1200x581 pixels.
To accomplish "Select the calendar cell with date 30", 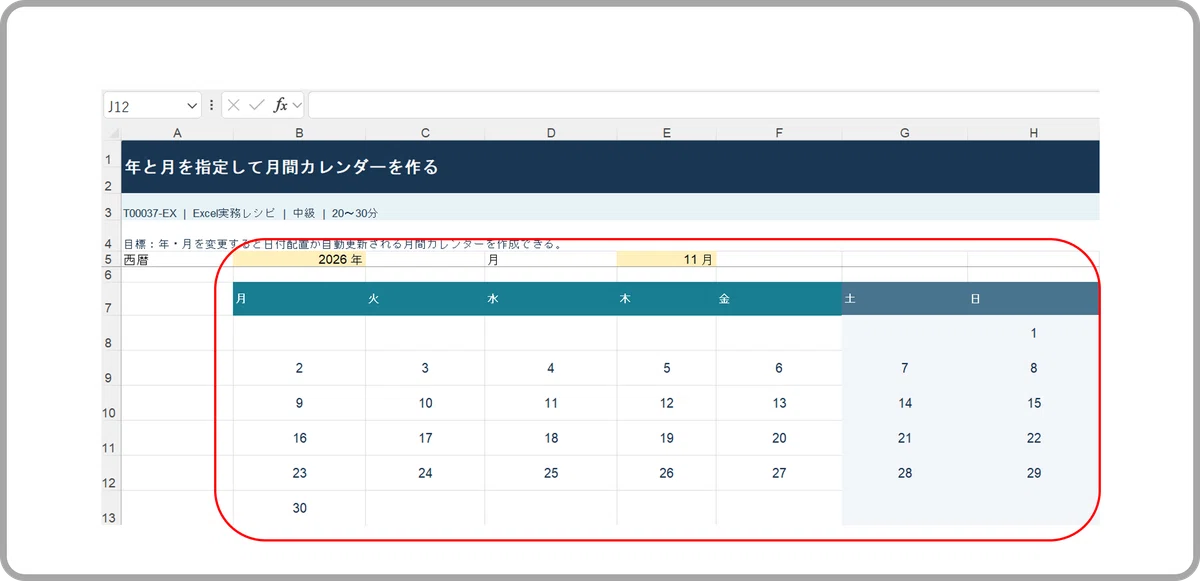I will [299, 508].
